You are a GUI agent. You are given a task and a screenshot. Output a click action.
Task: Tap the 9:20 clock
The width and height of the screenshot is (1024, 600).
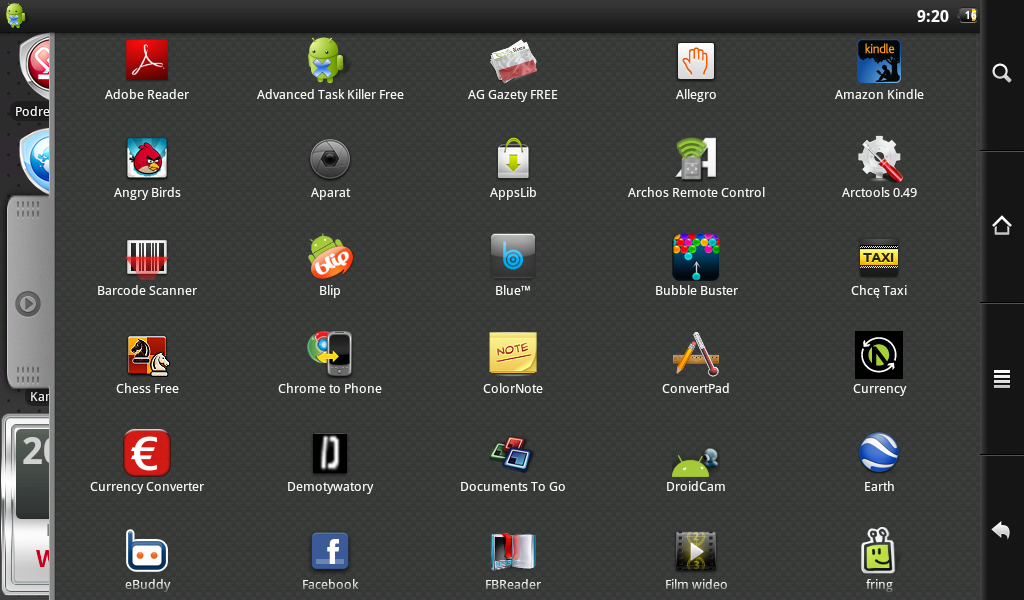(x=932, y=16)
